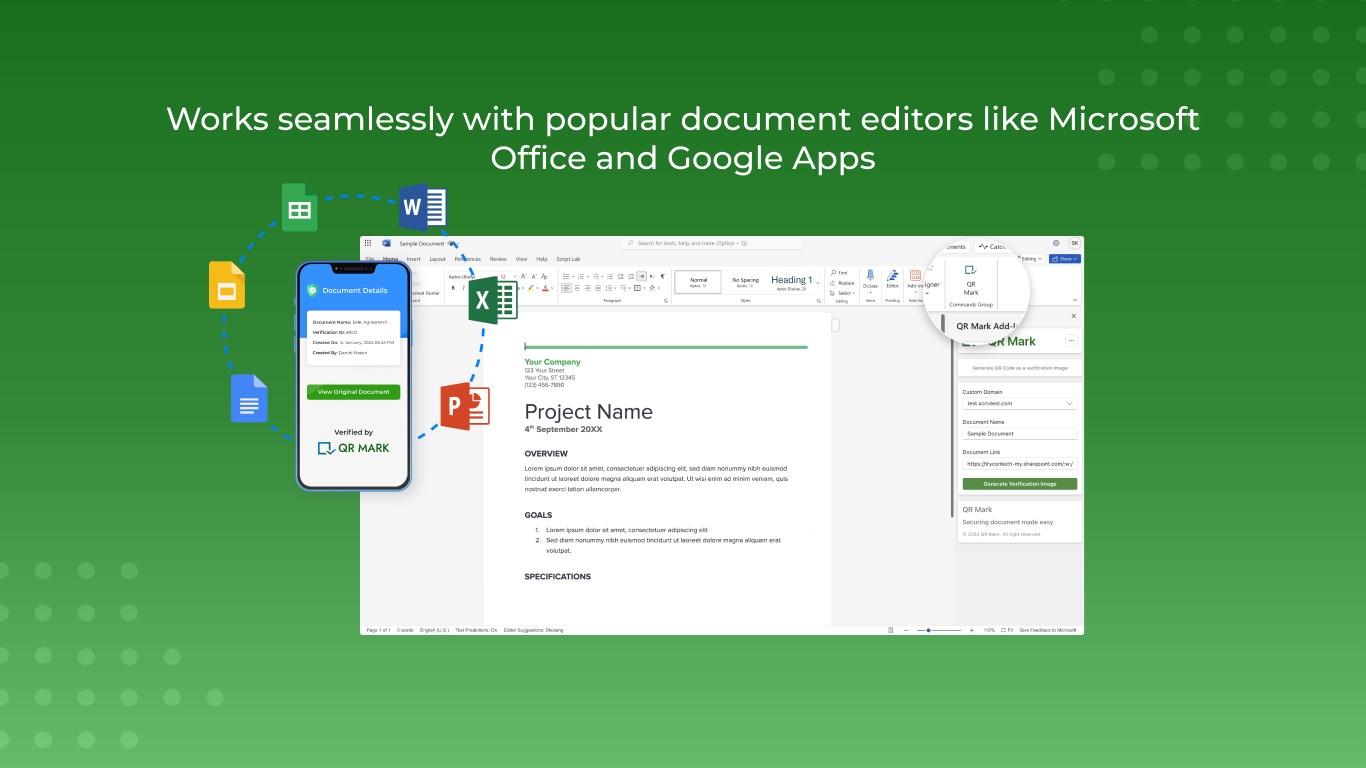Switch to the Review tab
1366x768 pixels.
(498, 259)
